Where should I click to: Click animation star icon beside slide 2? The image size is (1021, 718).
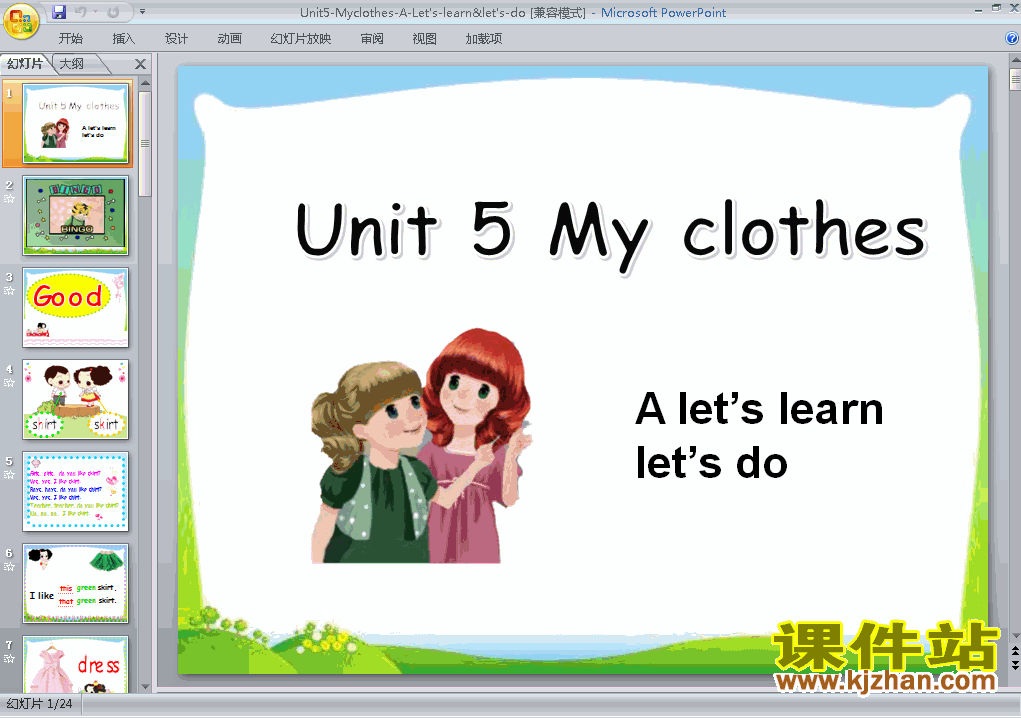(x=9, y=199)
